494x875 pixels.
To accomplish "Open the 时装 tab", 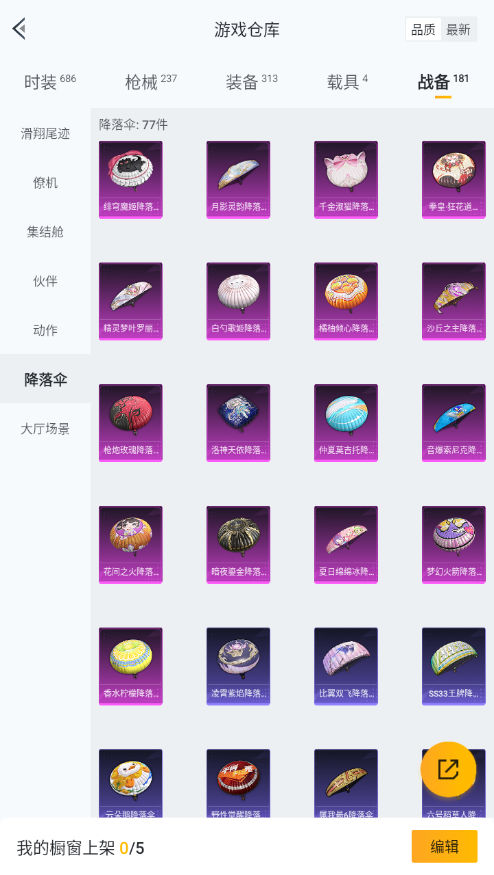I will tap(50, 82).
